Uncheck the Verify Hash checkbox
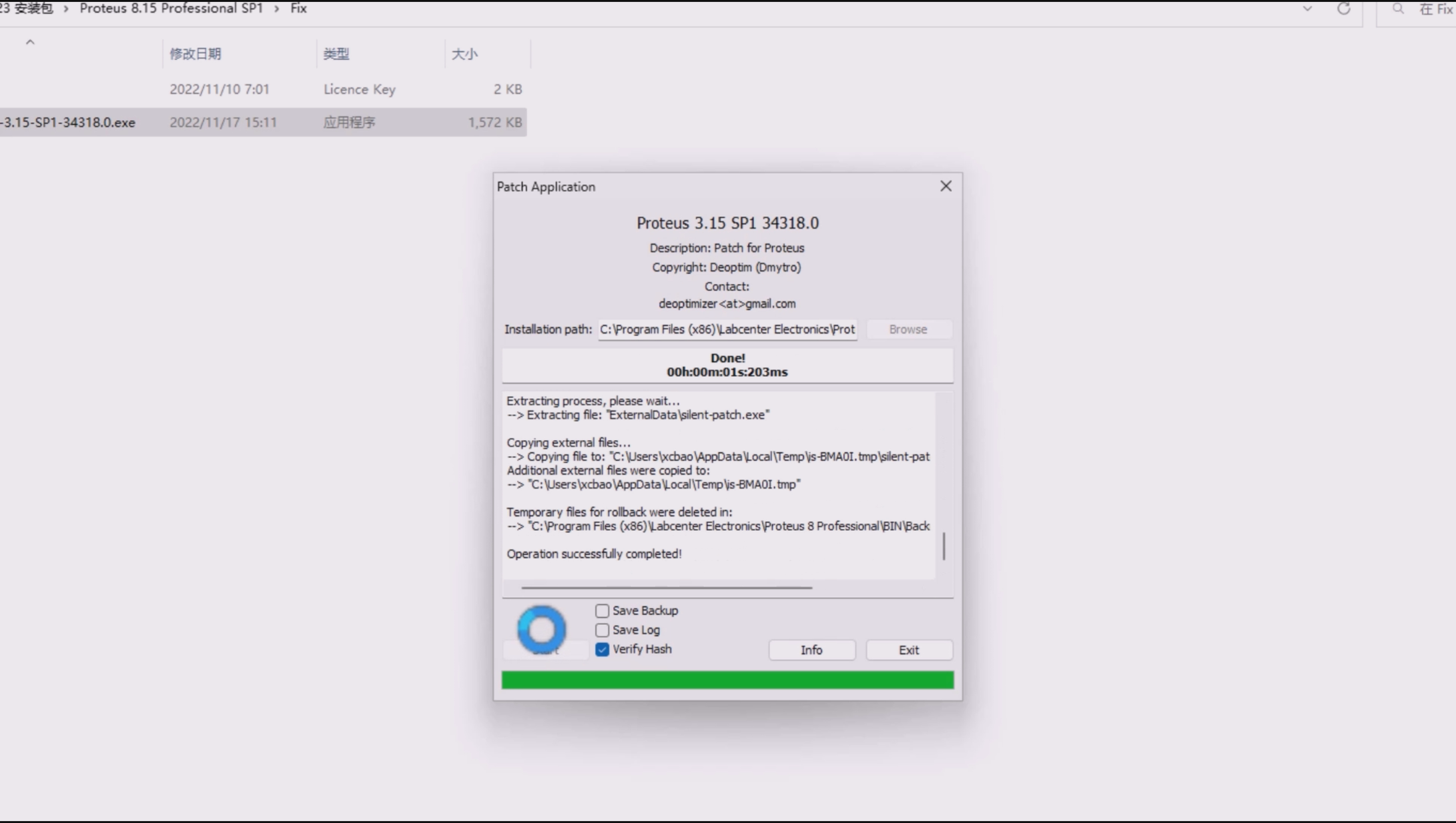 [602, 649]
